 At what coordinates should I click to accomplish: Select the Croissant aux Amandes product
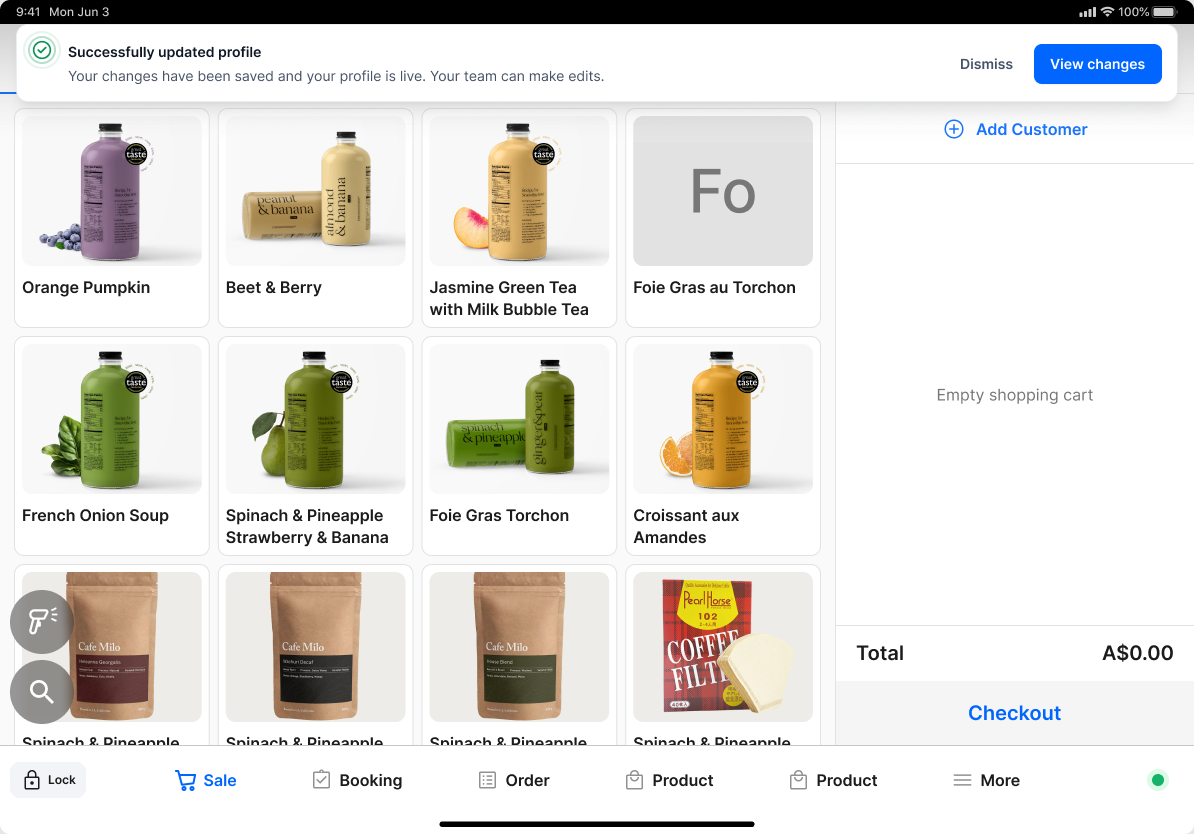pos(723,446)
